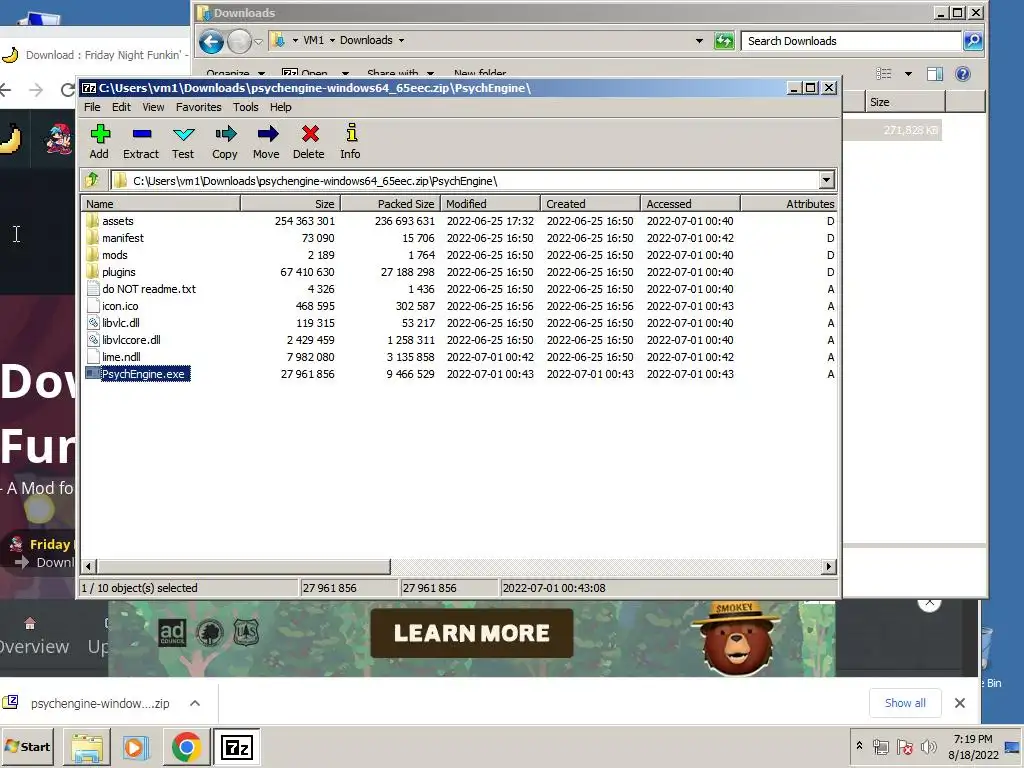Click the assets folder icon
The height and width of the screenshot is (768, 1024).
92,221
